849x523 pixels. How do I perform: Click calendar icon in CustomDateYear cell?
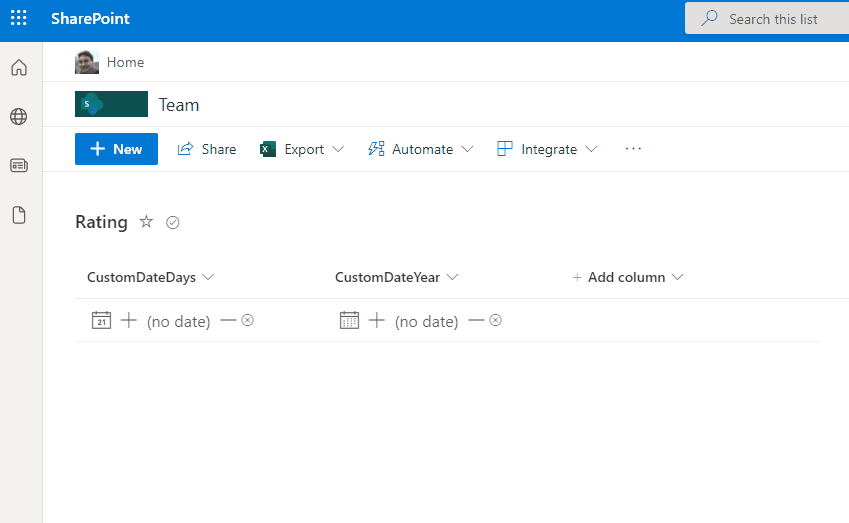point(349,320)
